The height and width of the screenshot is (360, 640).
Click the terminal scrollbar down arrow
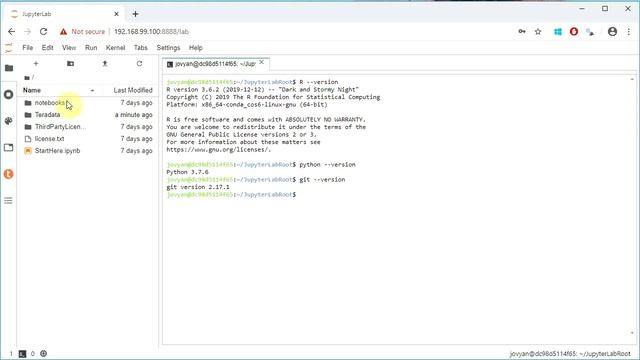(632, 333)
